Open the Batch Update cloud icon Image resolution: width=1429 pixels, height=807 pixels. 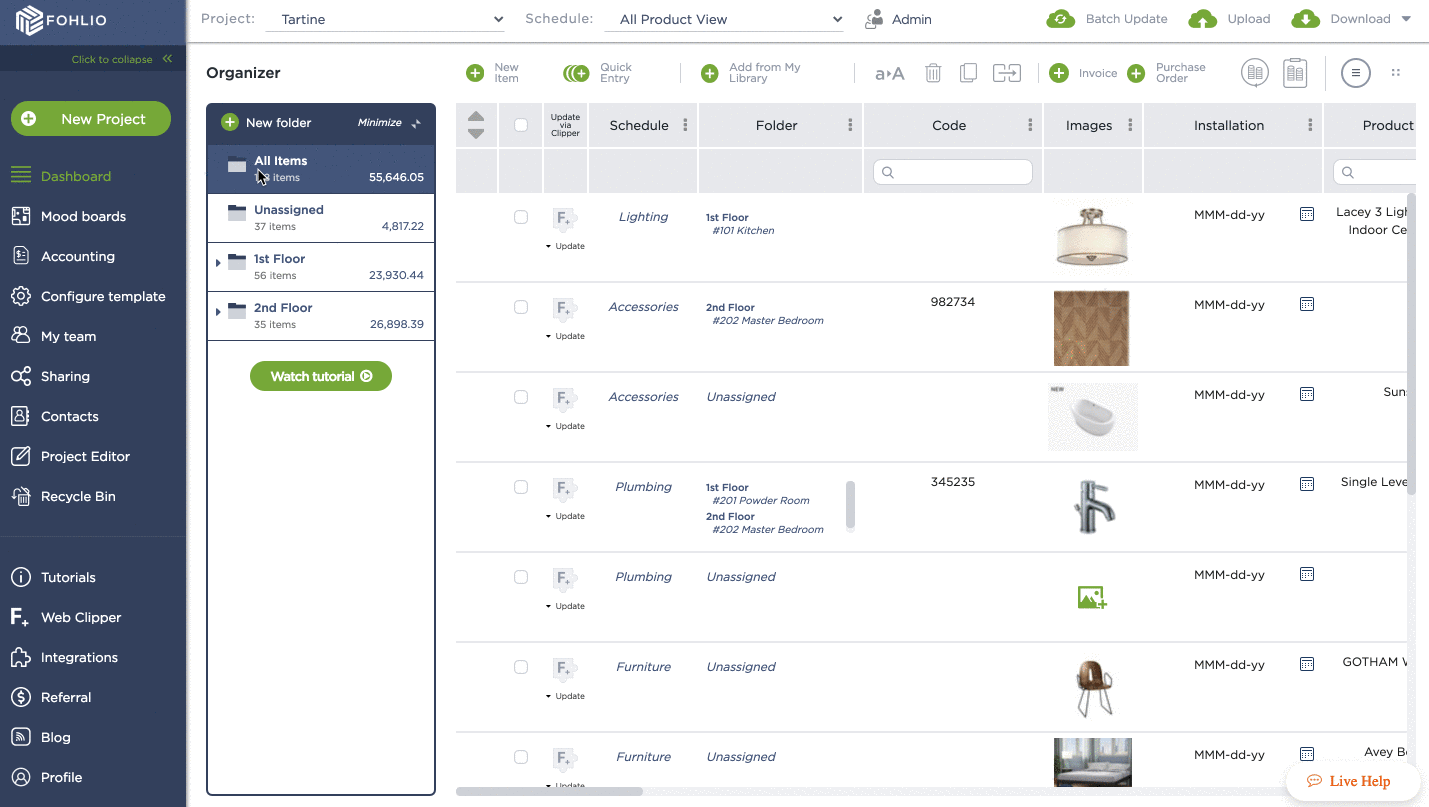tap(1060, 19)
